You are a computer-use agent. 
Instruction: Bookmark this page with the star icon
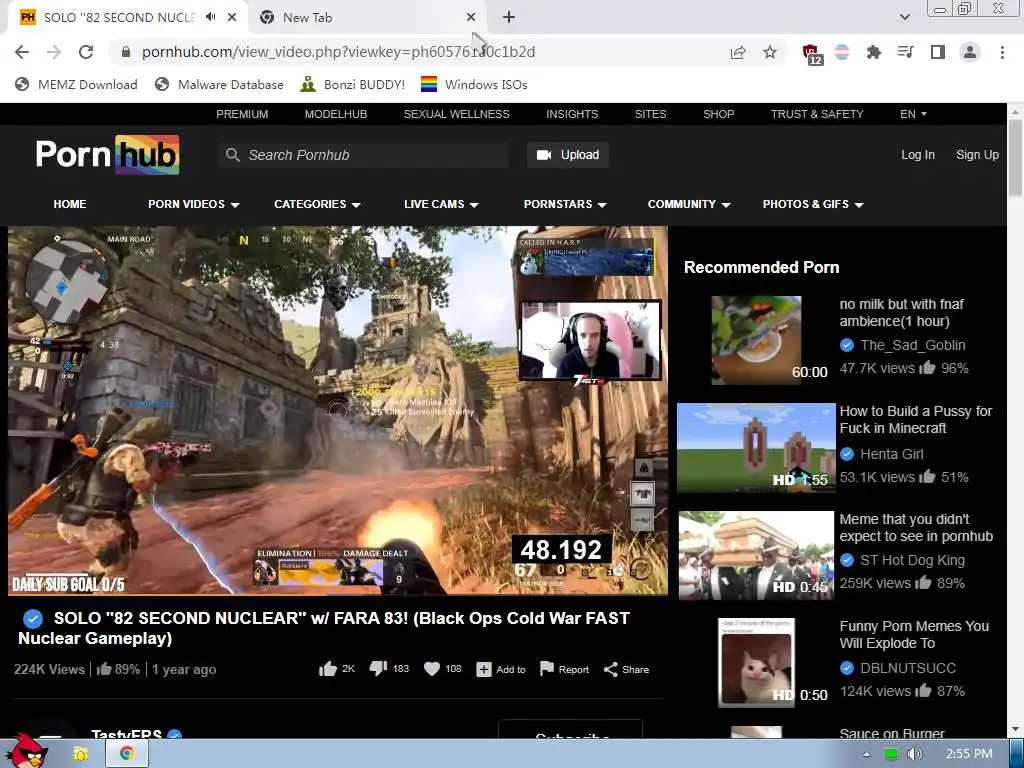tap(770, 52)
